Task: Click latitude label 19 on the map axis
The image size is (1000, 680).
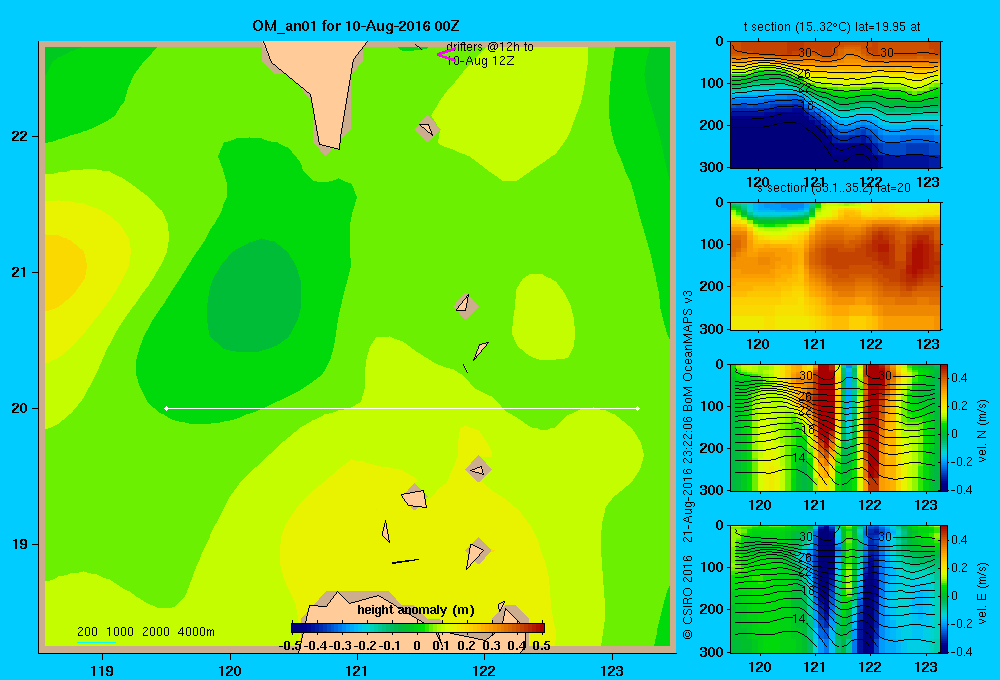Action: tap(20, 544)
